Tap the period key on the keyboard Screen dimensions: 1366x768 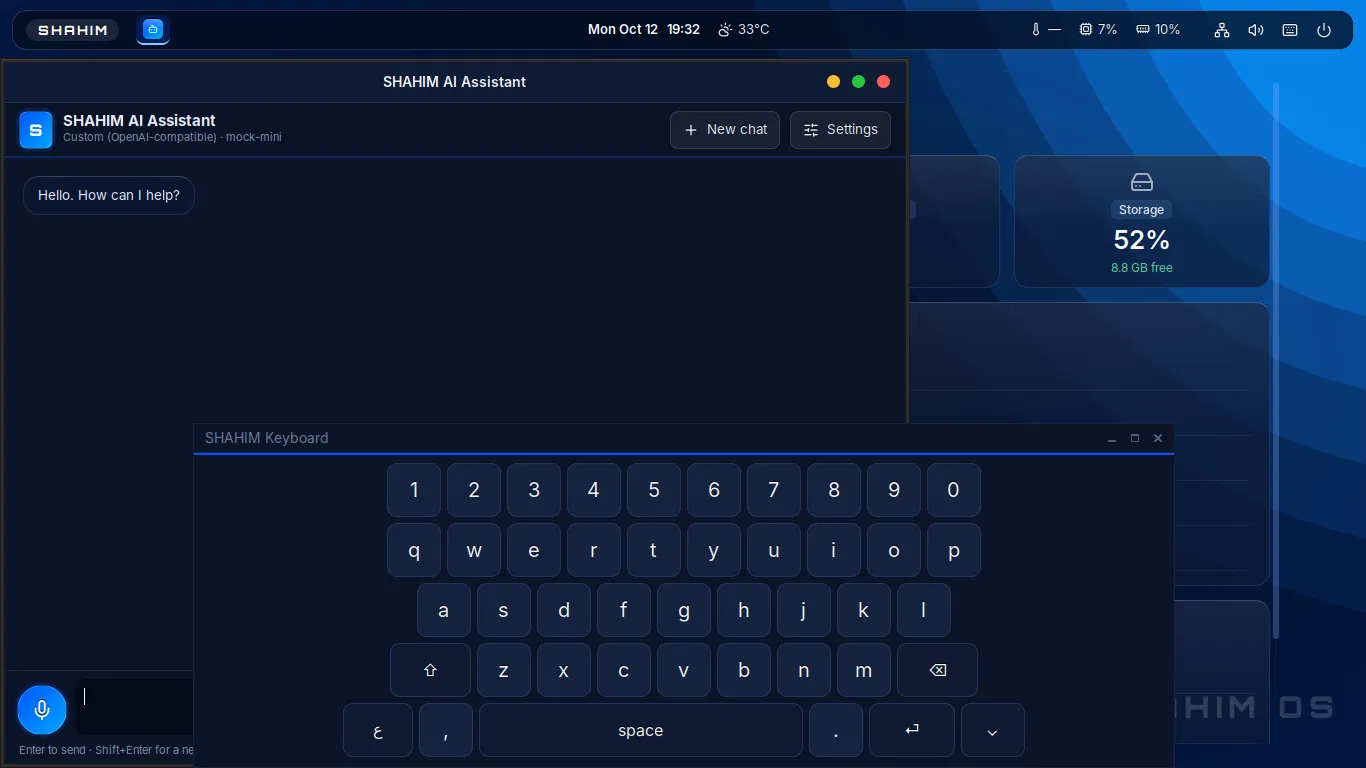click(836, 730)
